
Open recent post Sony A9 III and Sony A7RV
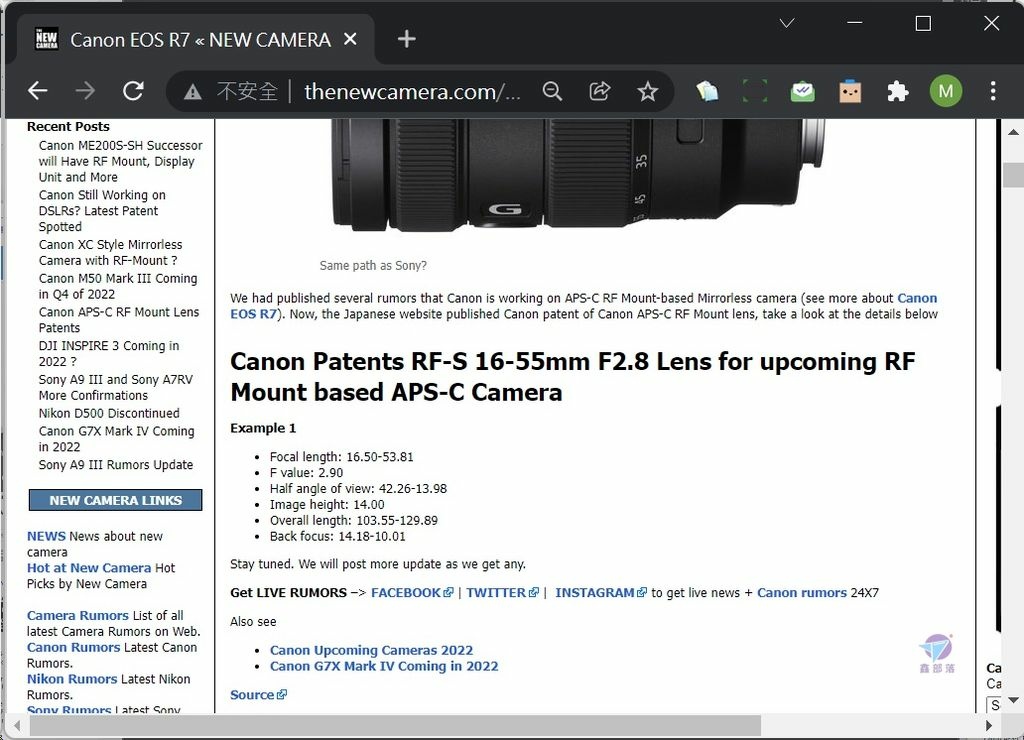tap(116, 387)
